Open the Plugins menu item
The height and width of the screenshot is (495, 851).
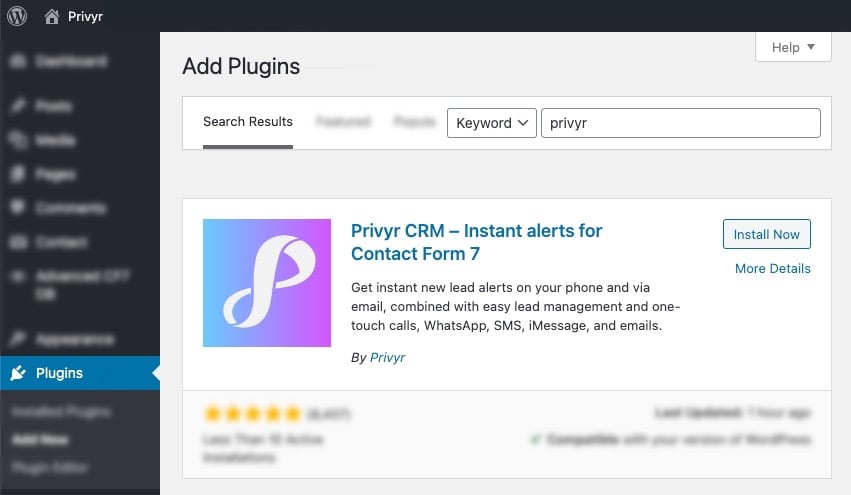click(60, 373)
